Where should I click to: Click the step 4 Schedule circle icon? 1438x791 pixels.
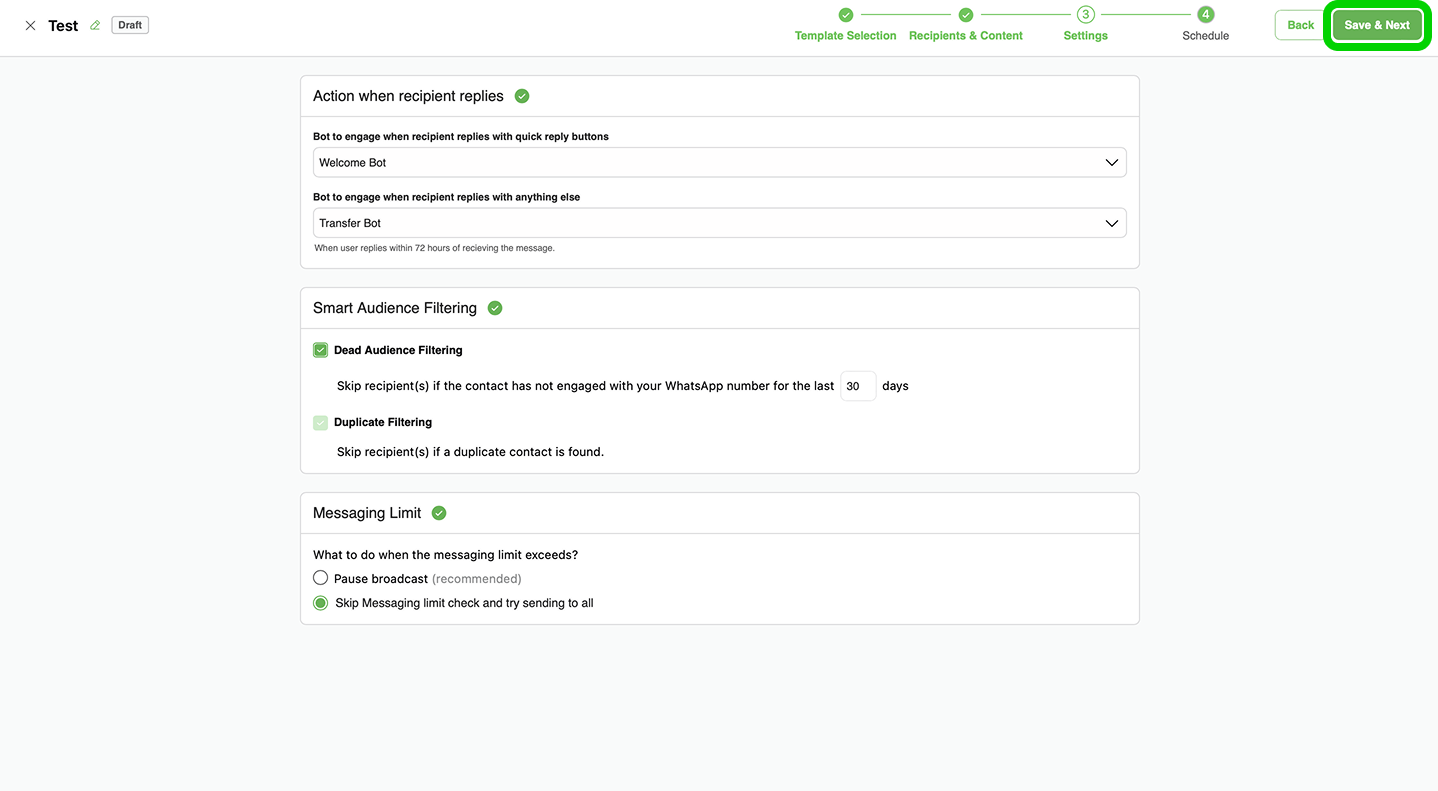click(x=1206, y=15)
